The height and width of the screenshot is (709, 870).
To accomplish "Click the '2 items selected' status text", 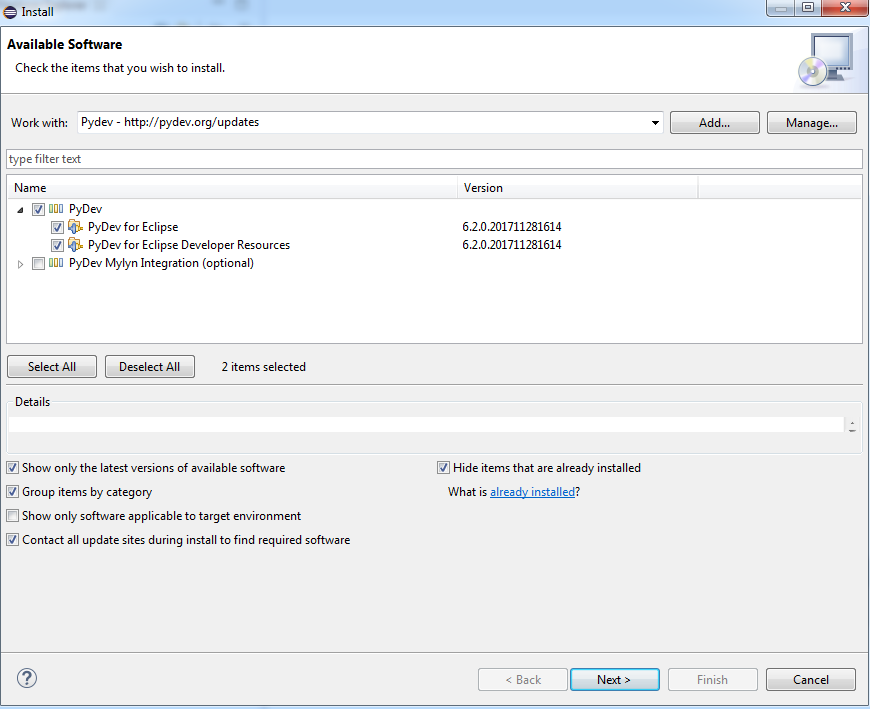I will pos(264,367).
